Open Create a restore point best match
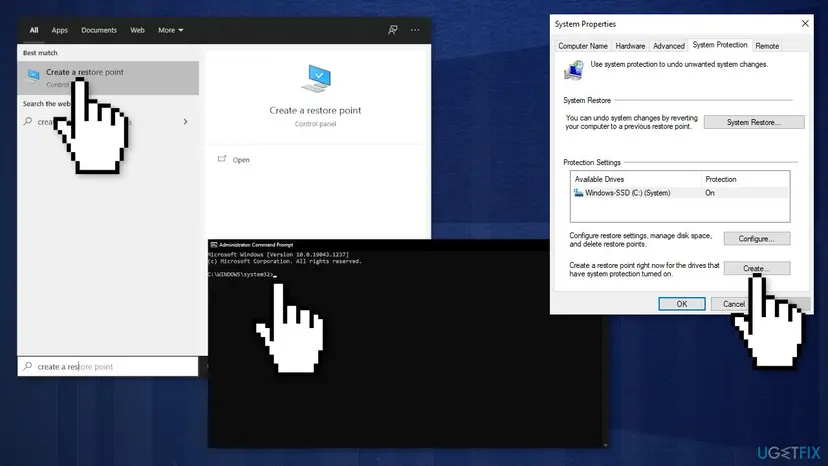 click(108, 78)
